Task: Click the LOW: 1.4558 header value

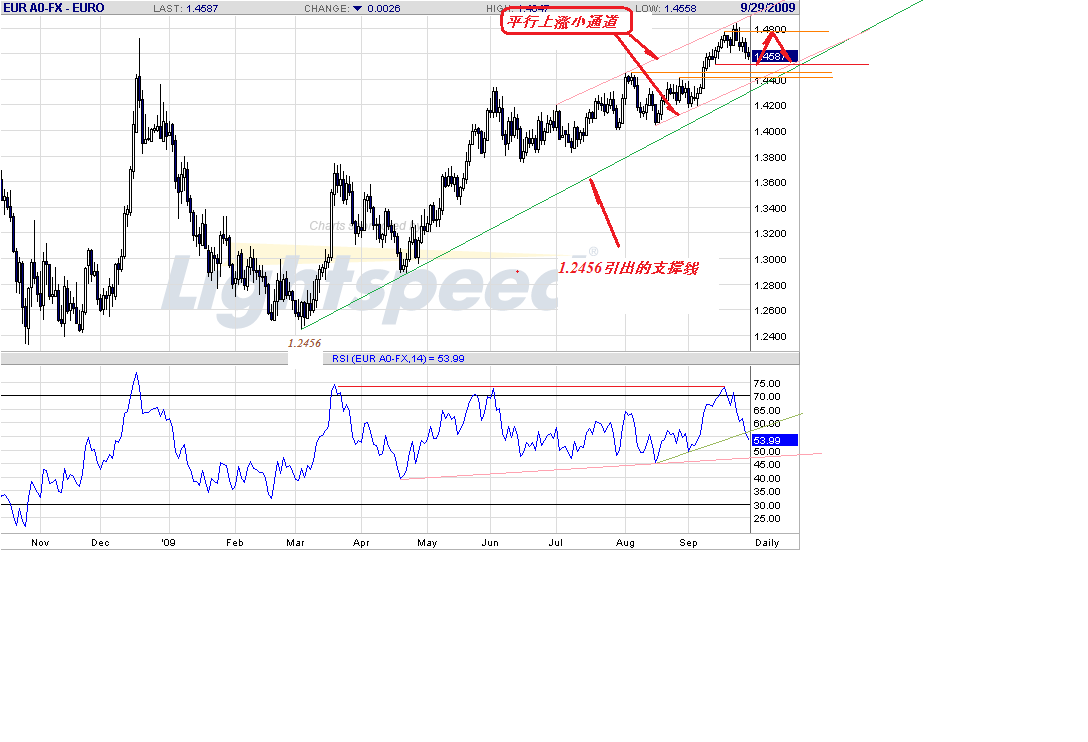Action: coord(665,8)
